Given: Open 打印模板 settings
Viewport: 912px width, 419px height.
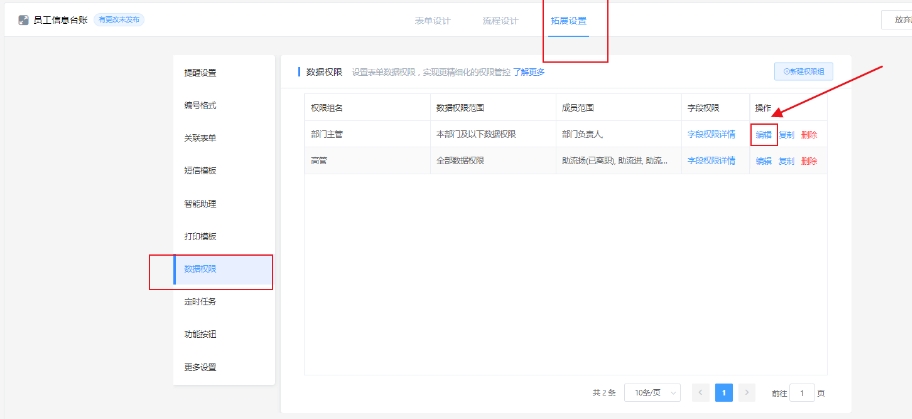Looking at the screenshot, I should click(200, 236).
